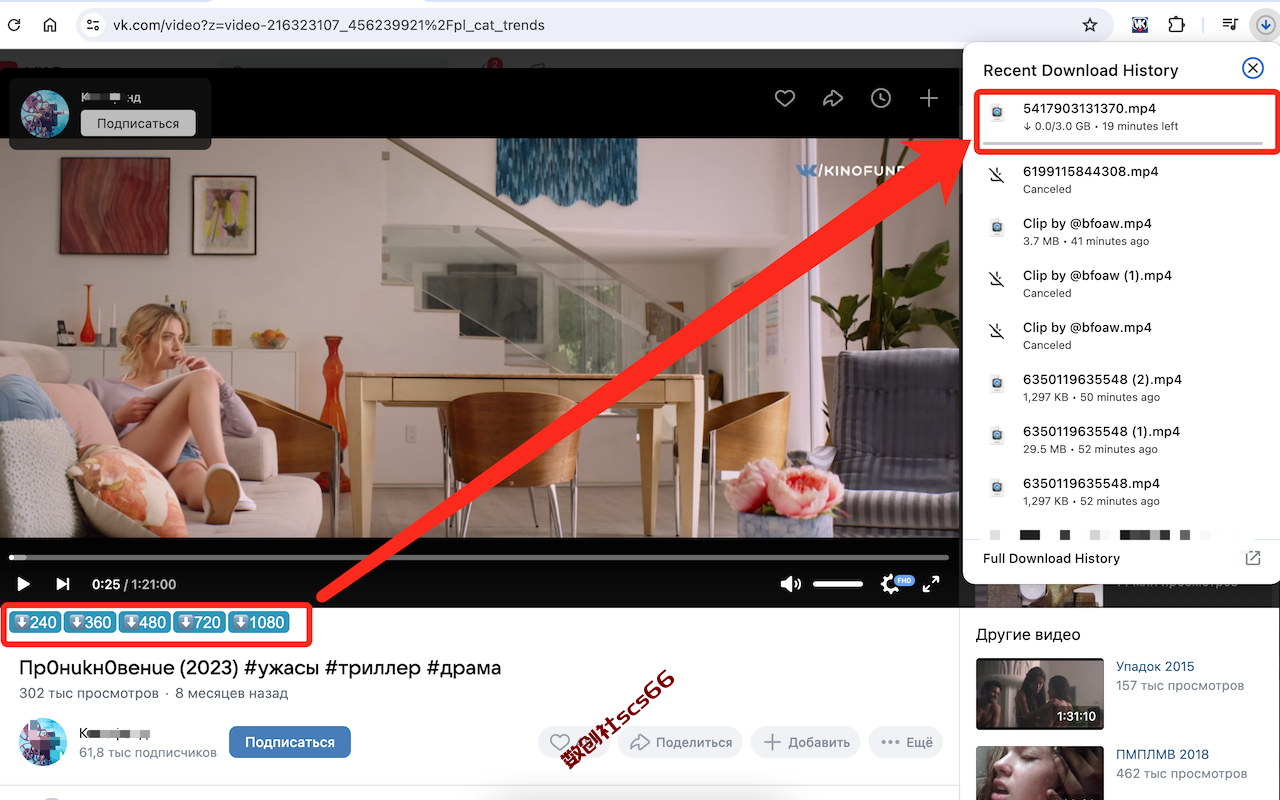Open the Ещё more options menu

coord(906,742)
